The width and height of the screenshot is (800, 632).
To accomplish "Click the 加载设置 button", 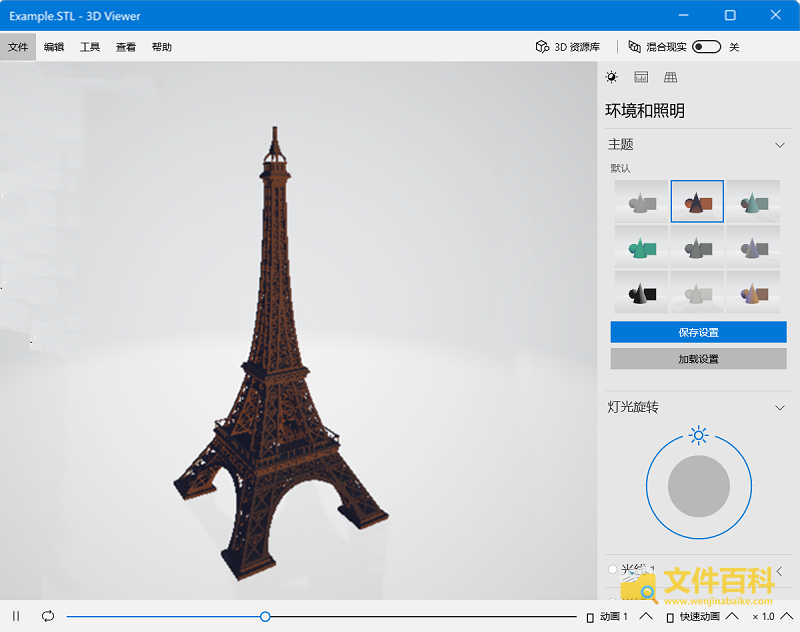I will coord(698,359).
